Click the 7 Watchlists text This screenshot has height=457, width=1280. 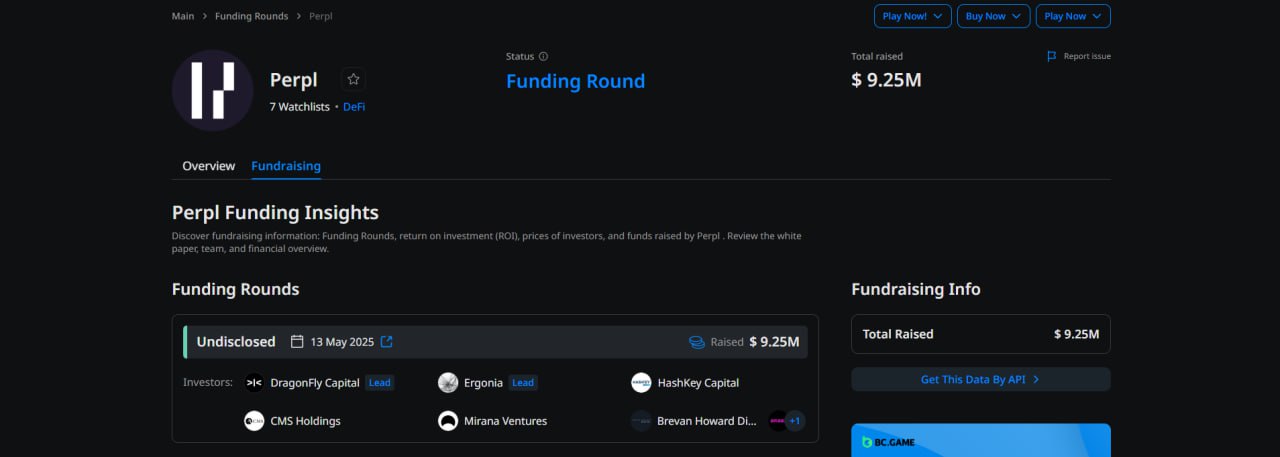(299, 107)
